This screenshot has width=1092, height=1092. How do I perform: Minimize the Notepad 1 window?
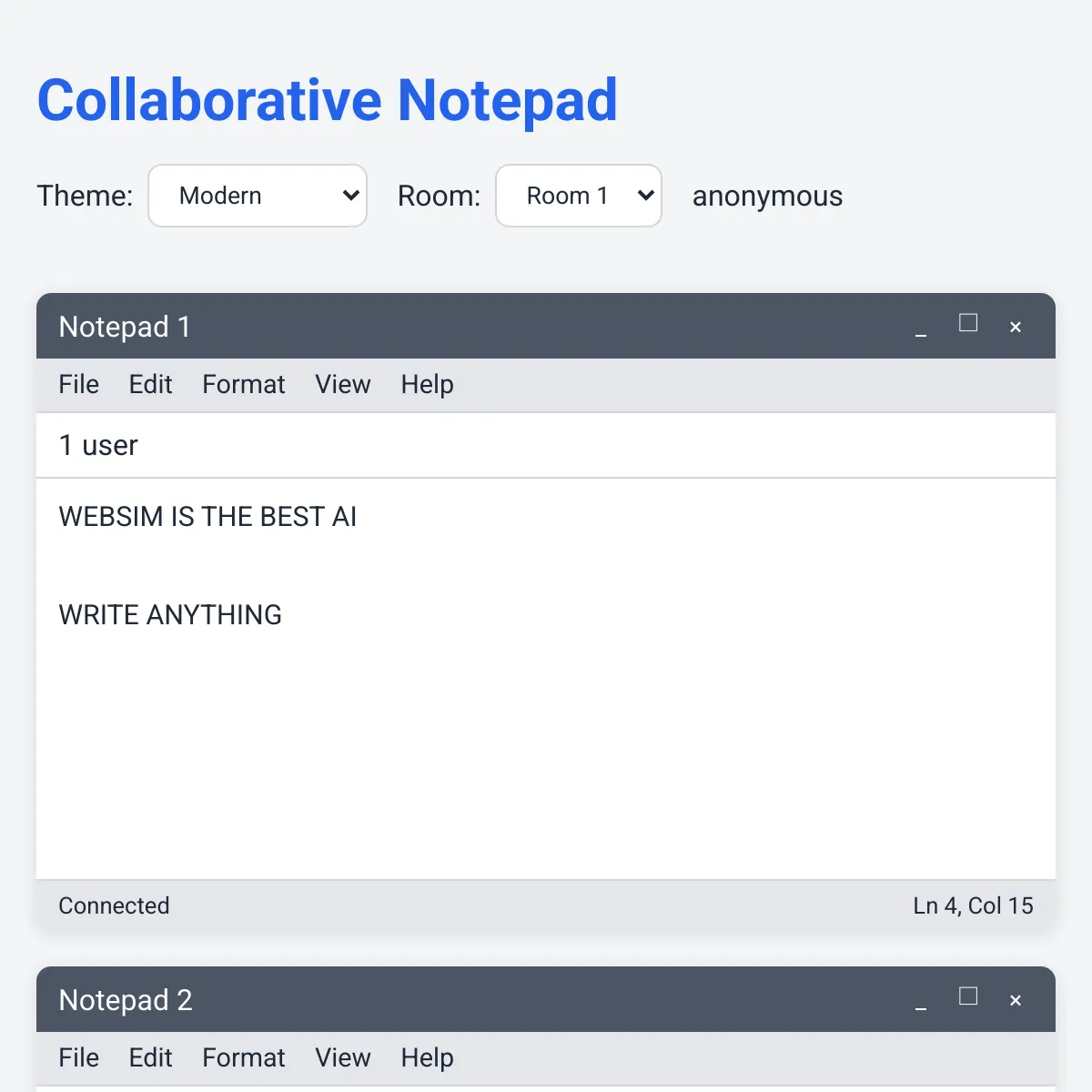[921, 328]
